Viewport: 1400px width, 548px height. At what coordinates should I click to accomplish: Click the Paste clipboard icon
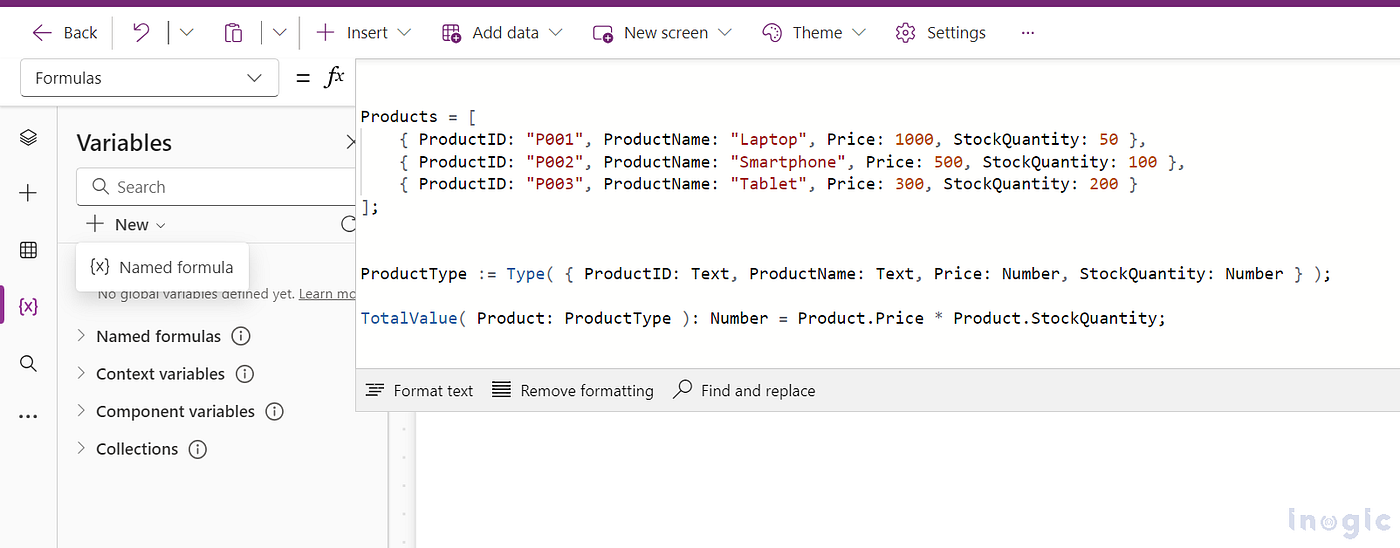(x=233, y=33)
